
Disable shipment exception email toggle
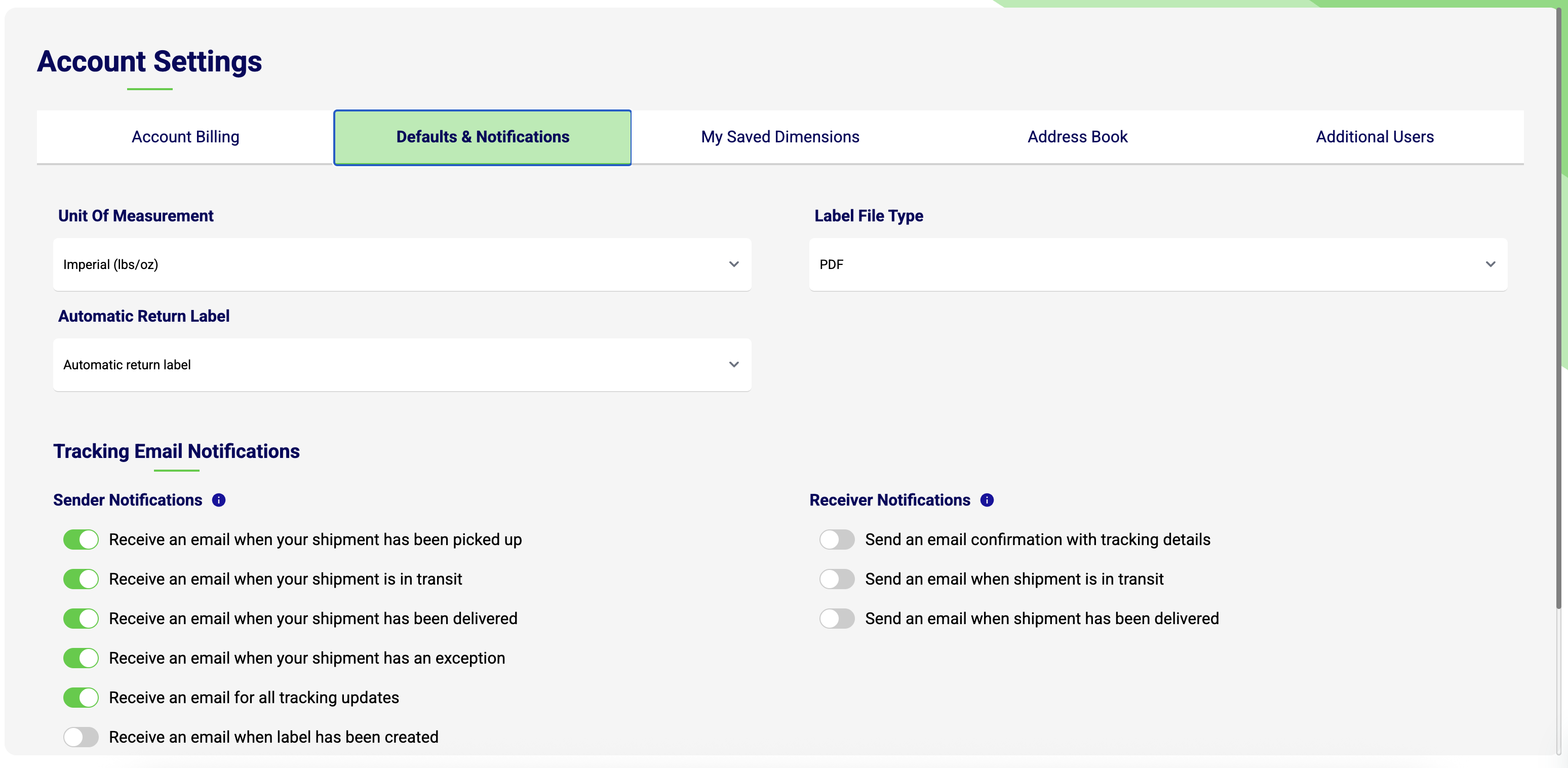pos(81,659)
